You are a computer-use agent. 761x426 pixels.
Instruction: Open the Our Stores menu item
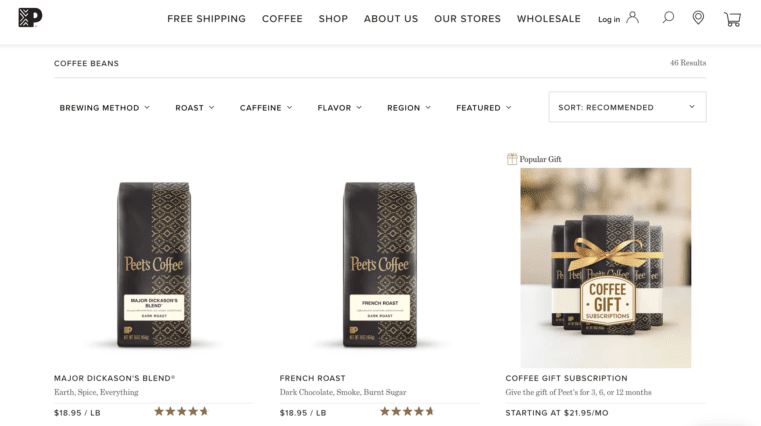(x=467, y=19)
